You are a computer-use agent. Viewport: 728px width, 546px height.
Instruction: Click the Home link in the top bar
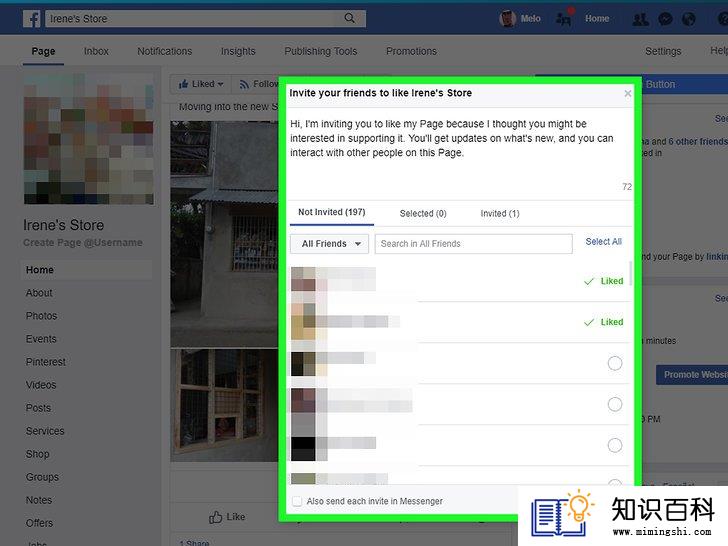click(x=597, y=19)
